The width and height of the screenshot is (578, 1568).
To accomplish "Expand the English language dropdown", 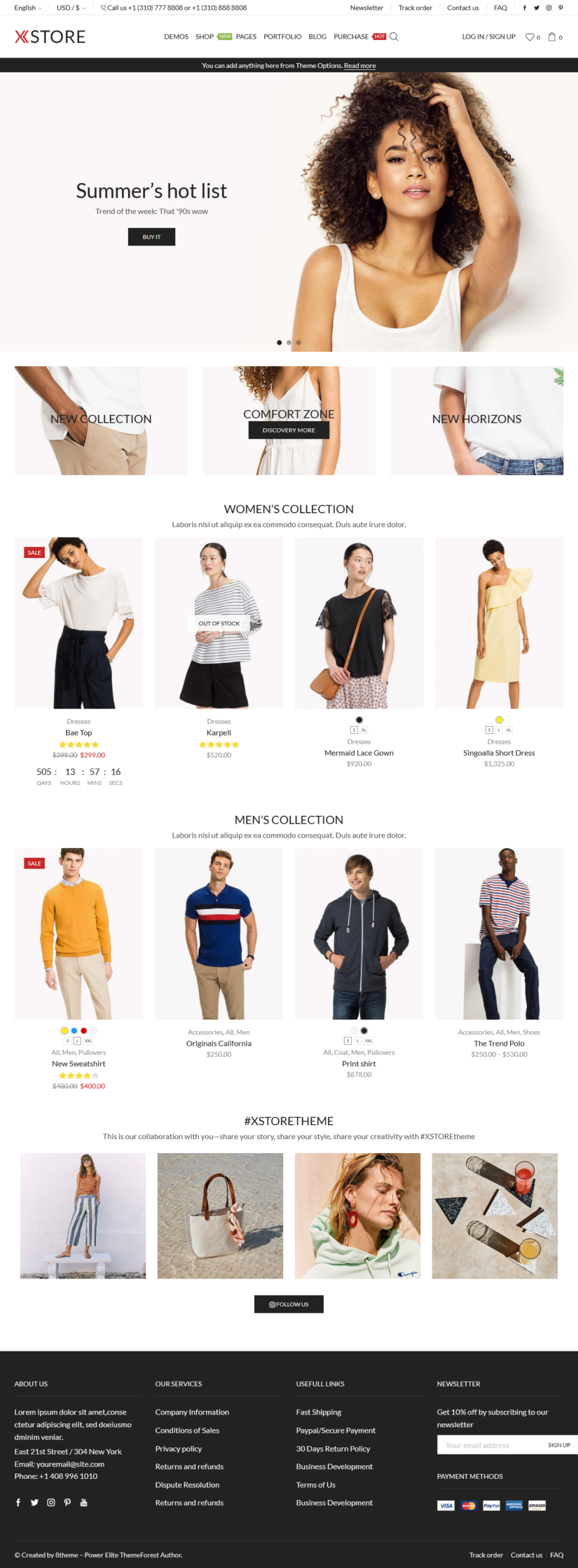I will tap(28, 8).
